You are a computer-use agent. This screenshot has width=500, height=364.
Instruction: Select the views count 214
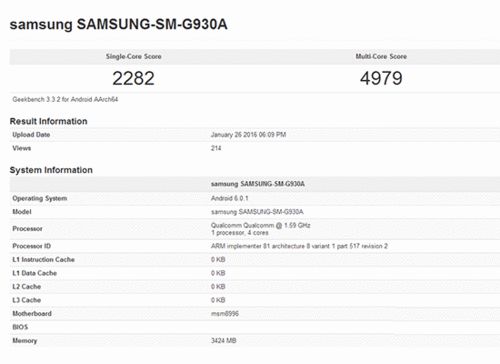[x=216, y=148]
